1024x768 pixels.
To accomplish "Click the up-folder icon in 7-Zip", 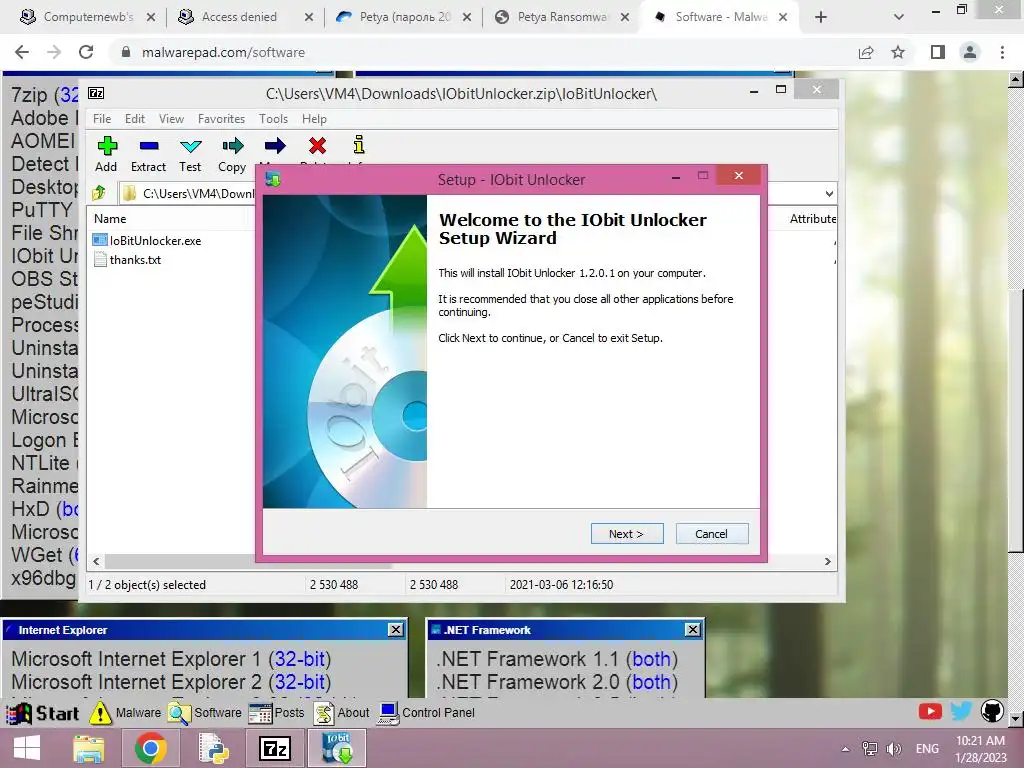I will point(99,193).
